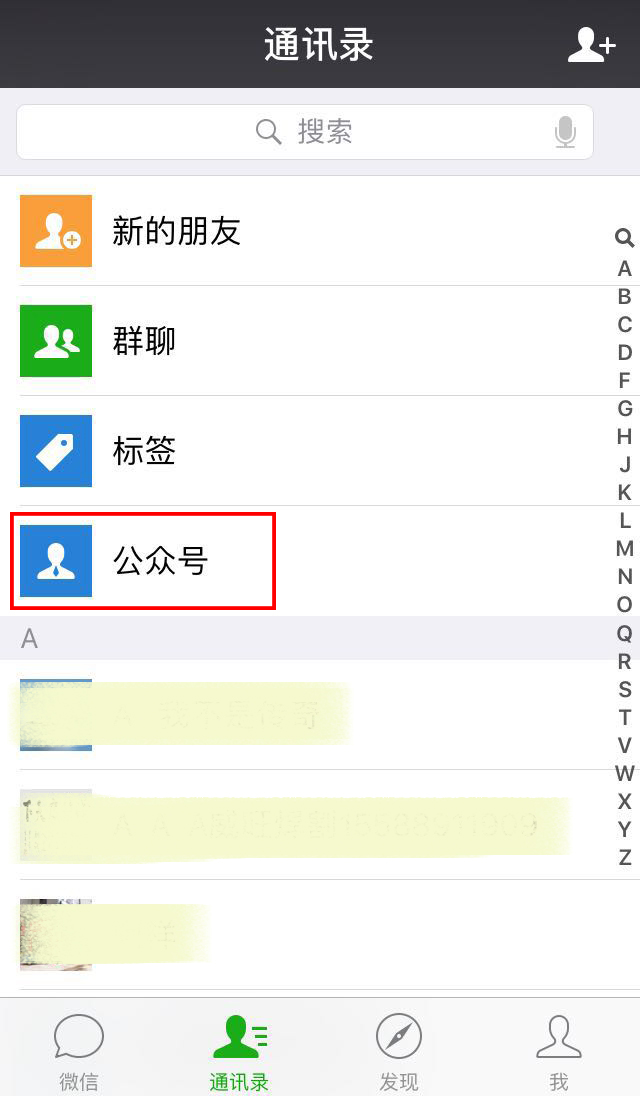The height and width of the screenshot is (1096, 640).
Task: Tap the index bar magnifier icon
Action: point(624,238)
